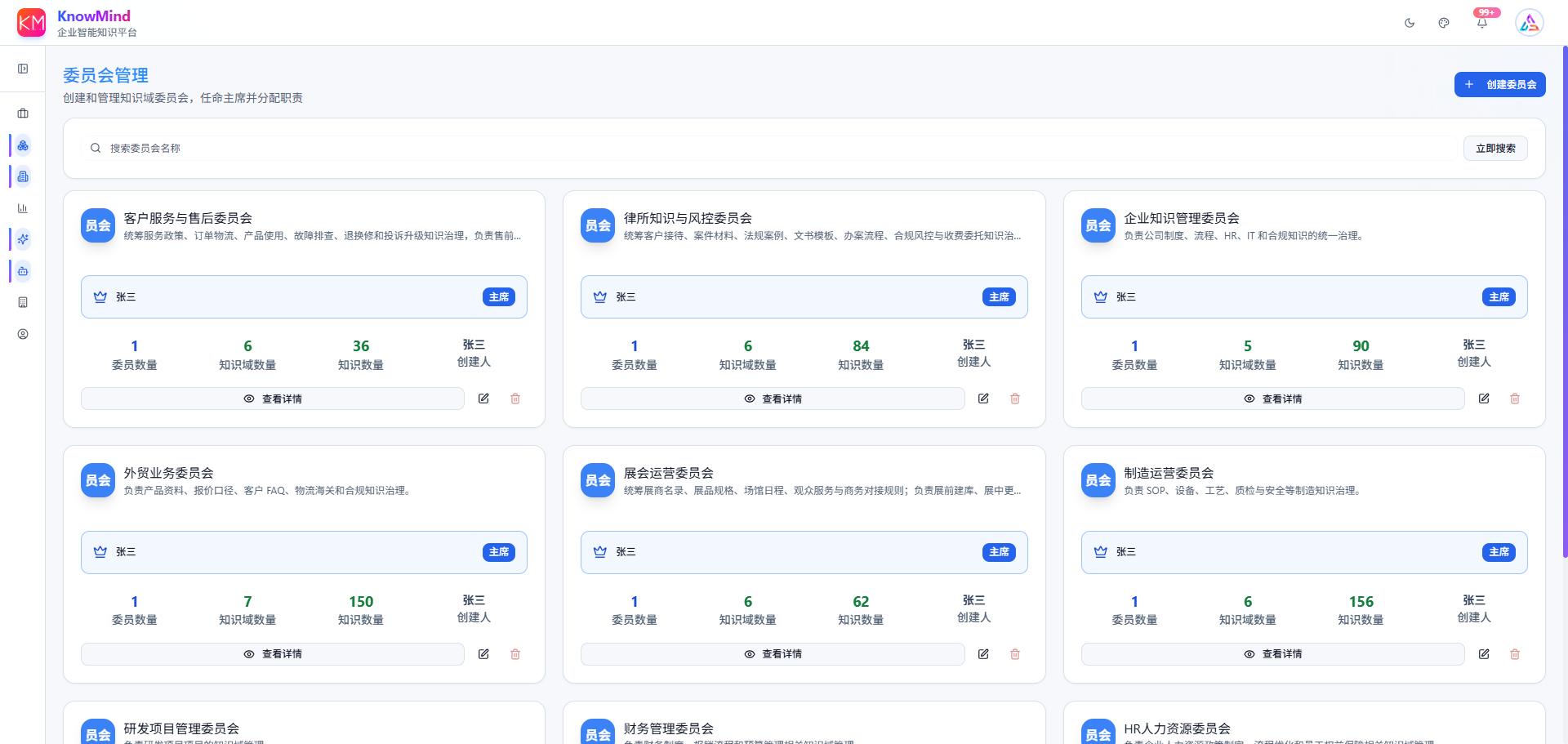1568x744 pixels.
Task: Edit 客户服务与售后委员会 committee
Action: point(483,399)
